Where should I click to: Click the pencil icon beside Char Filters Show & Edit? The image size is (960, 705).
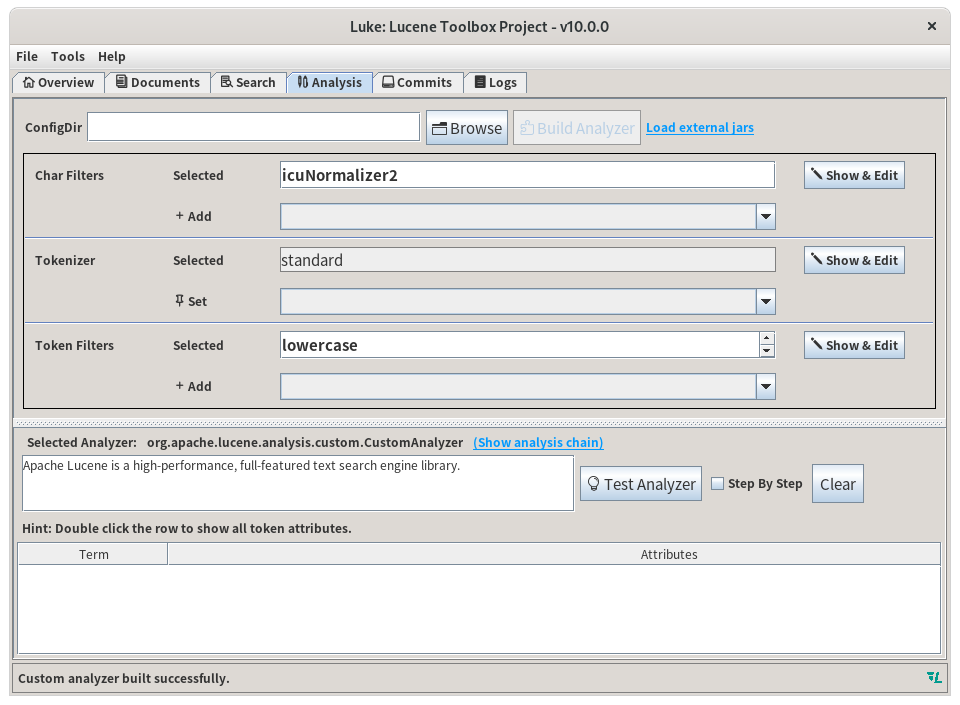(x=817, y=174)
